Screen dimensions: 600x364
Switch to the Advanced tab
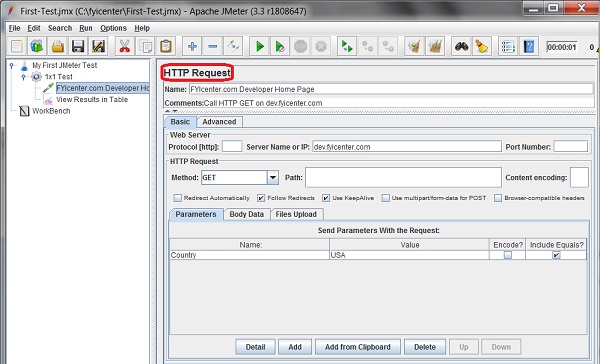point(219,122)
